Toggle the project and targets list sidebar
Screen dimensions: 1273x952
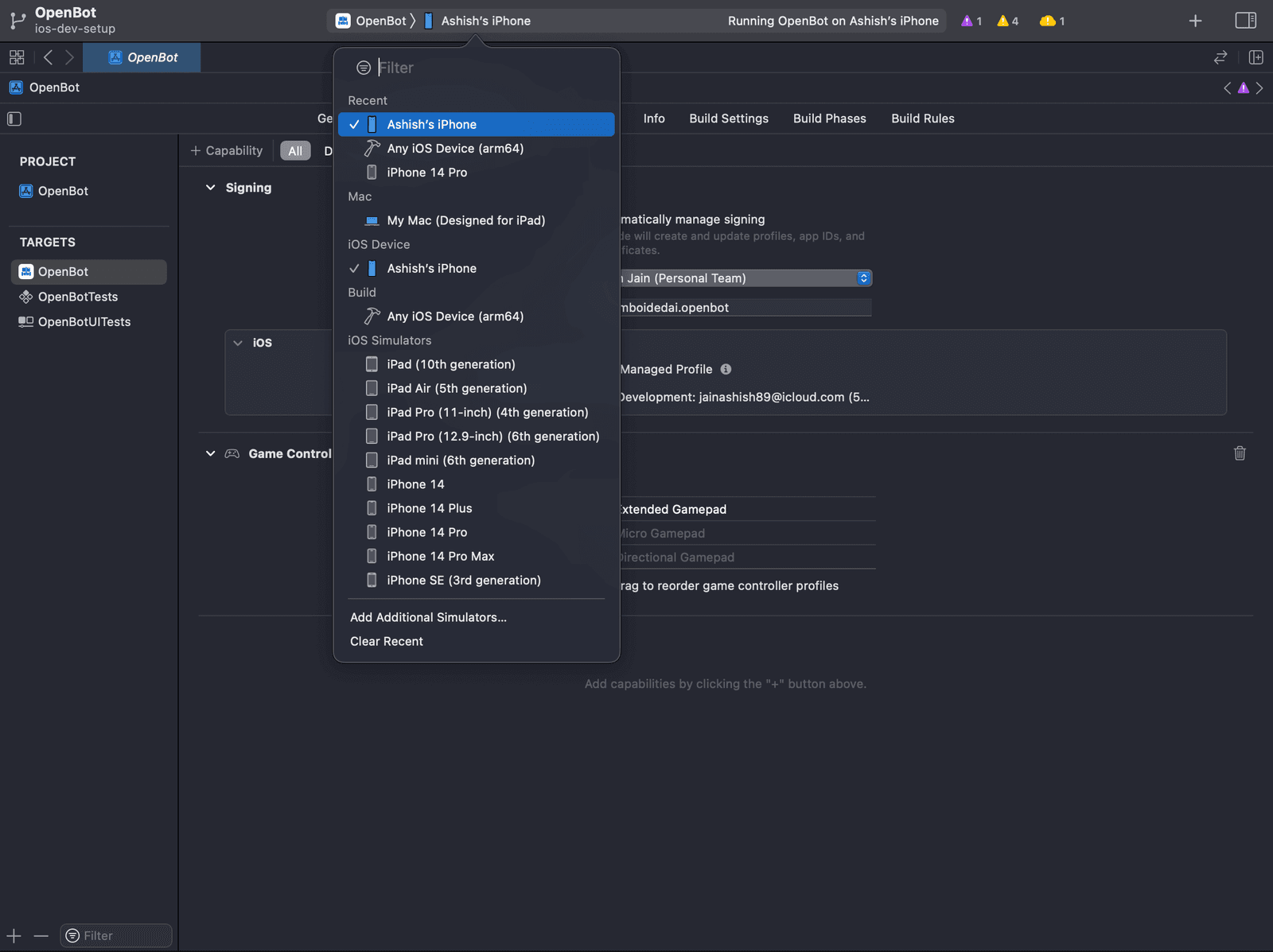point(14,119)
